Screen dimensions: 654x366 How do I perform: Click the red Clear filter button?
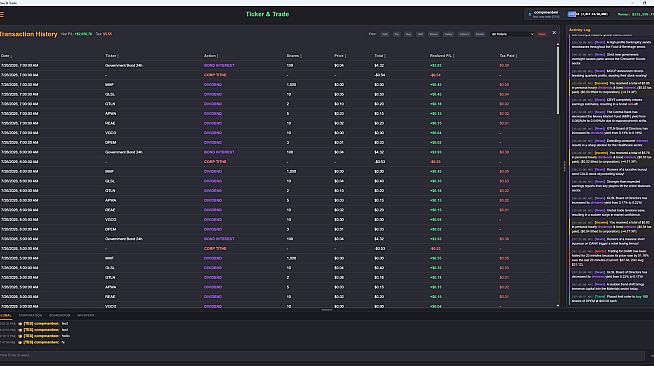point(541,34)
